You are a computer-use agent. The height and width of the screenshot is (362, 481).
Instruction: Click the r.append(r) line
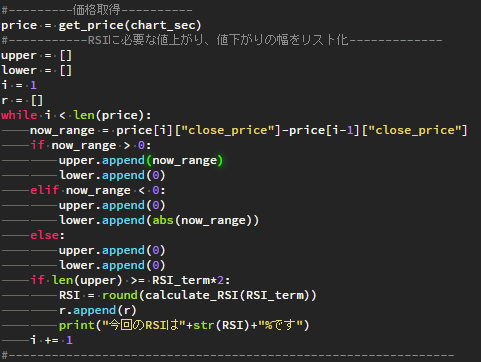click(98, 310)
